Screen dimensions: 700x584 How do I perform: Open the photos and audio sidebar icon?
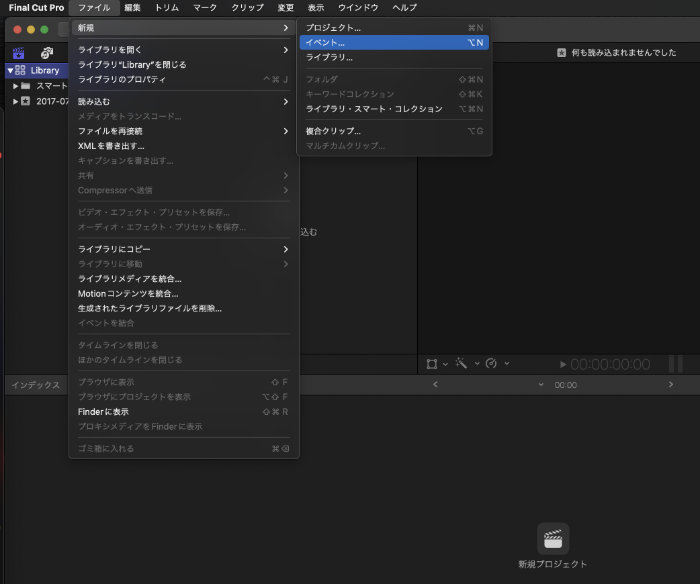(47, 53)
